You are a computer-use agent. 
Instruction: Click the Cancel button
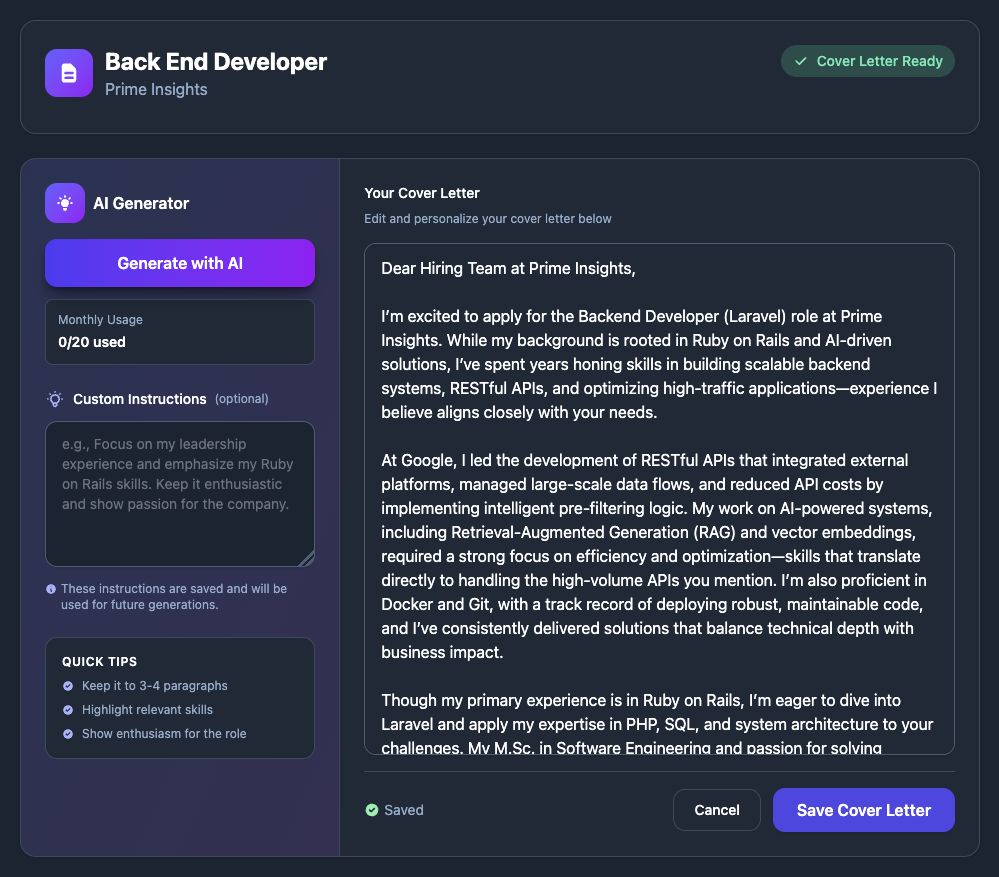tap(716, 810)
